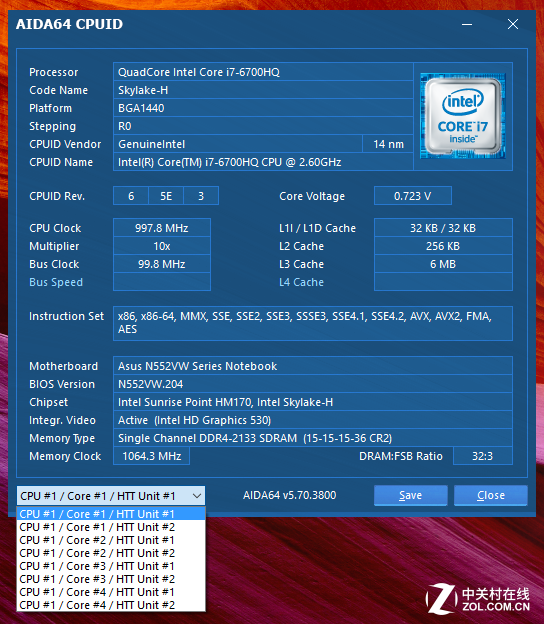544x624 pixels.
Task: Click the Close button
Action: (x=491, y=495)
